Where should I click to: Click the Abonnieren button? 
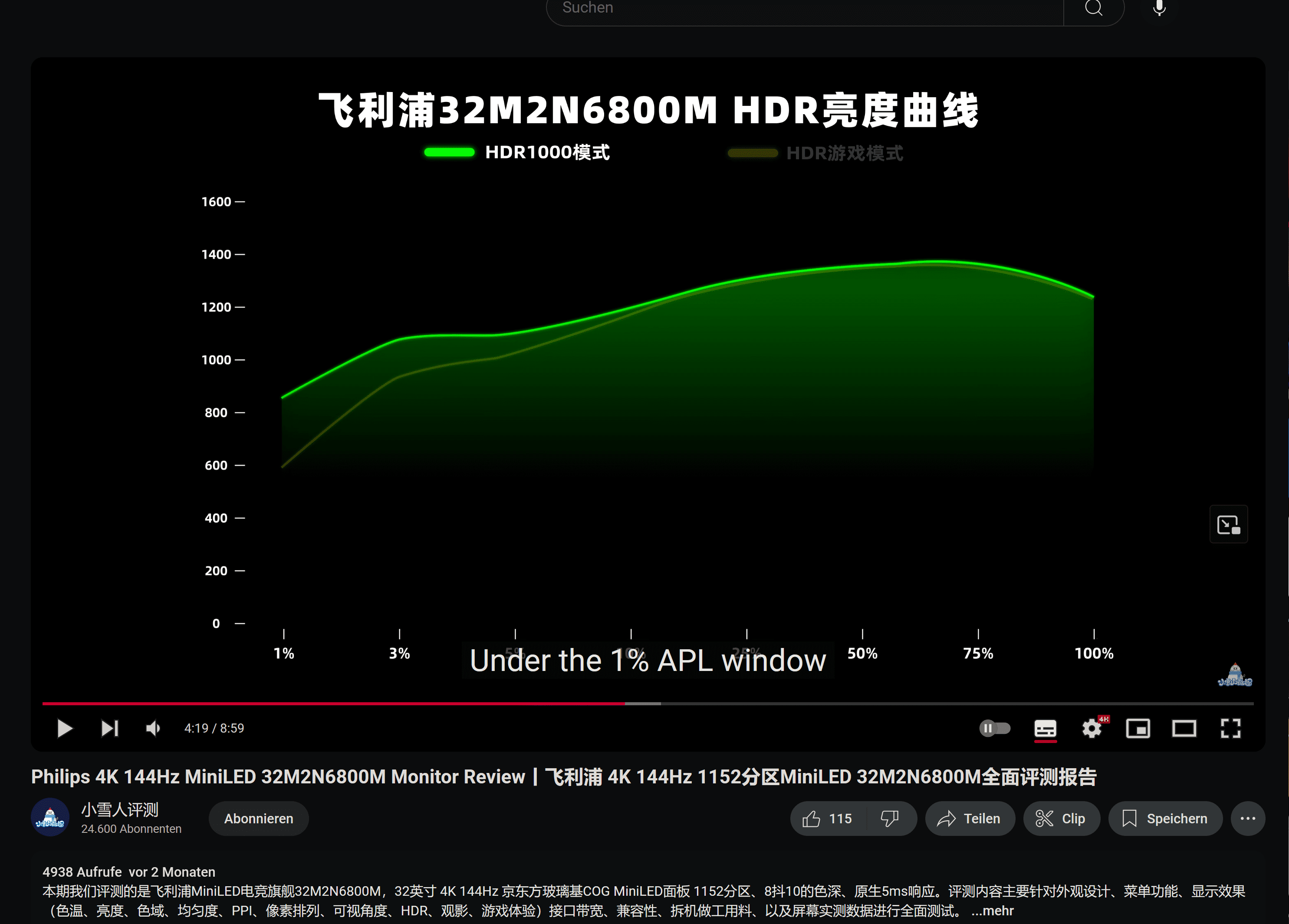(x=259, y=818)
